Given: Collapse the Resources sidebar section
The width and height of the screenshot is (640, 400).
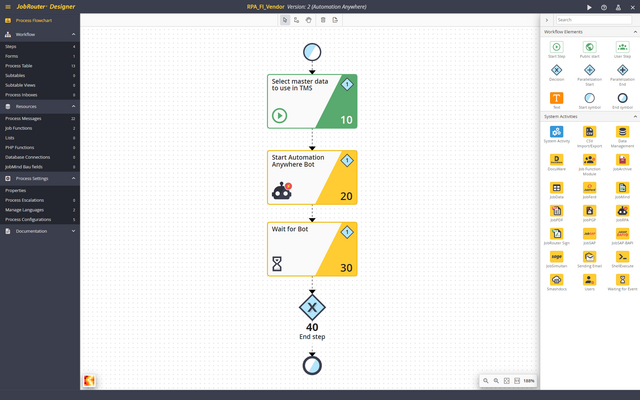Looking at the screenshot, I should [x=73, y=107].
